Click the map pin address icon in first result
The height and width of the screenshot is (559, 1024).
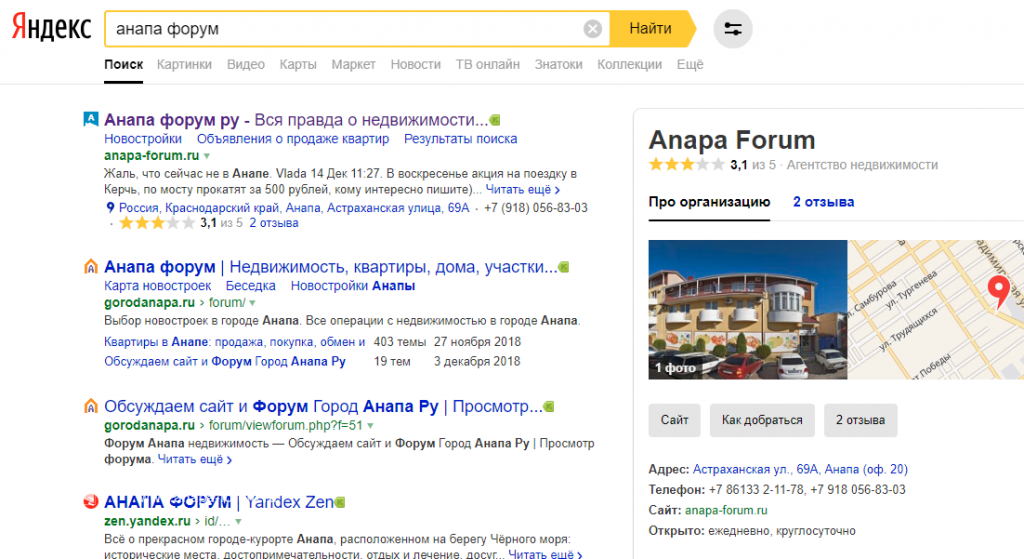tap(110, 208)
